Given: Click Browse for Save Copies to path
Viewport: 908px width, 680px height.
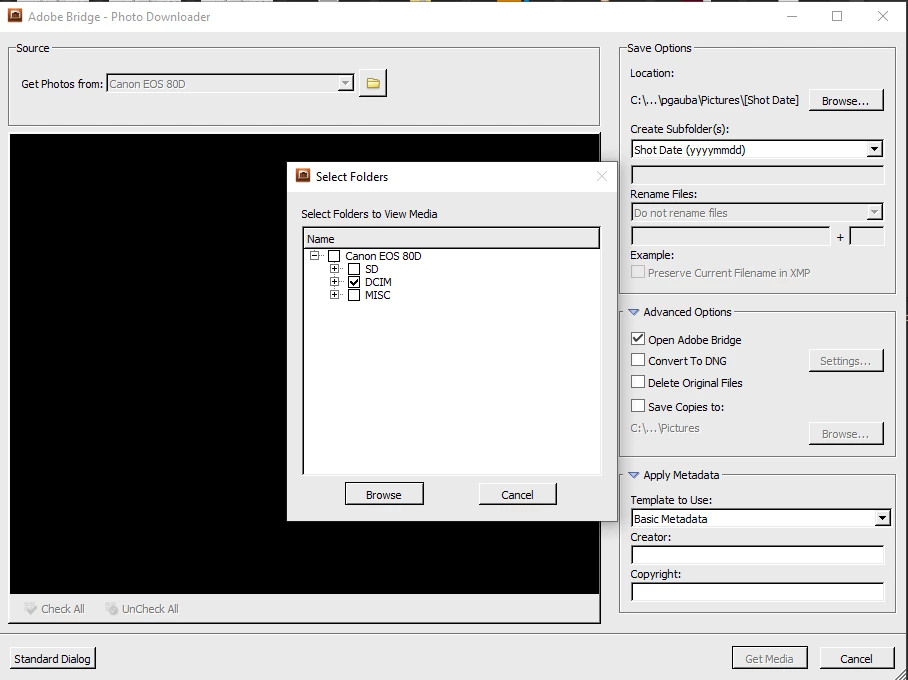Looking at the screenshot, I should (845, 434).
